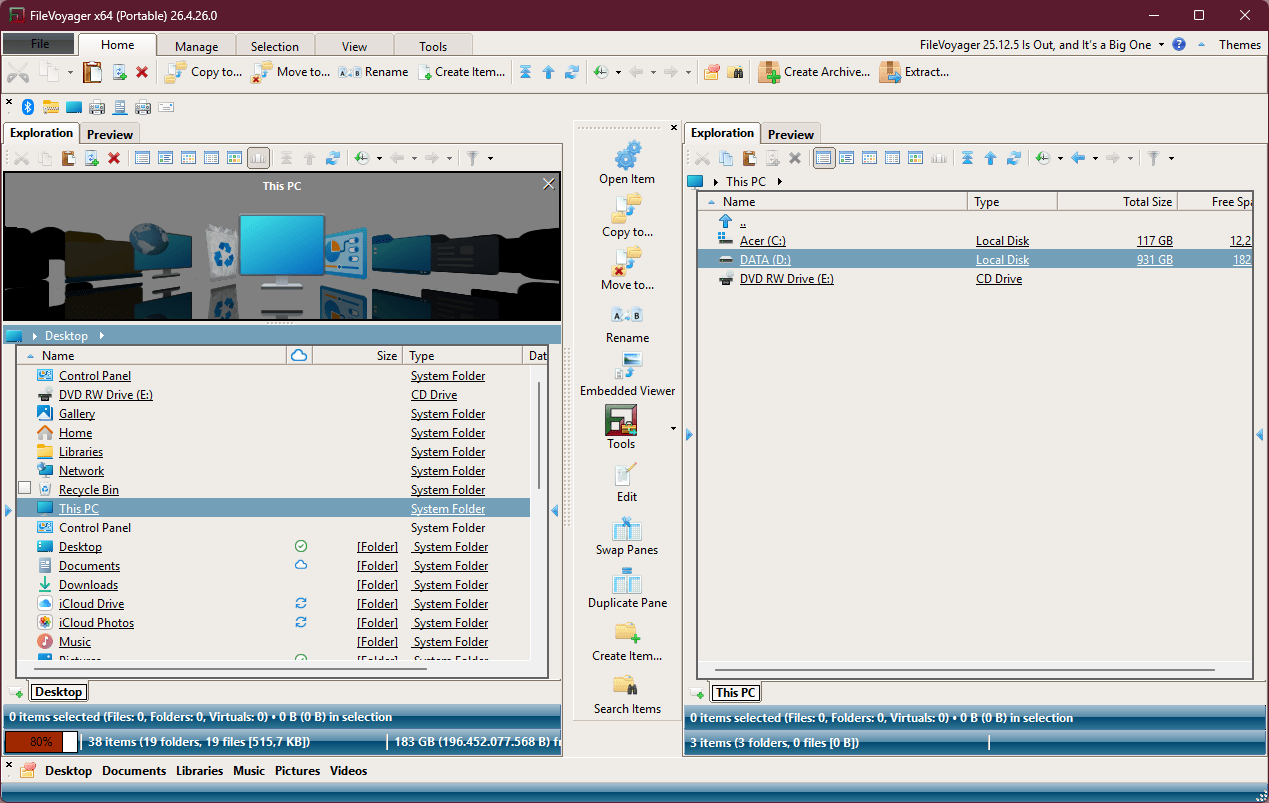Open the Preview tab in right pane
This screenshot has height=803, width=1269.
coord(791,134)
